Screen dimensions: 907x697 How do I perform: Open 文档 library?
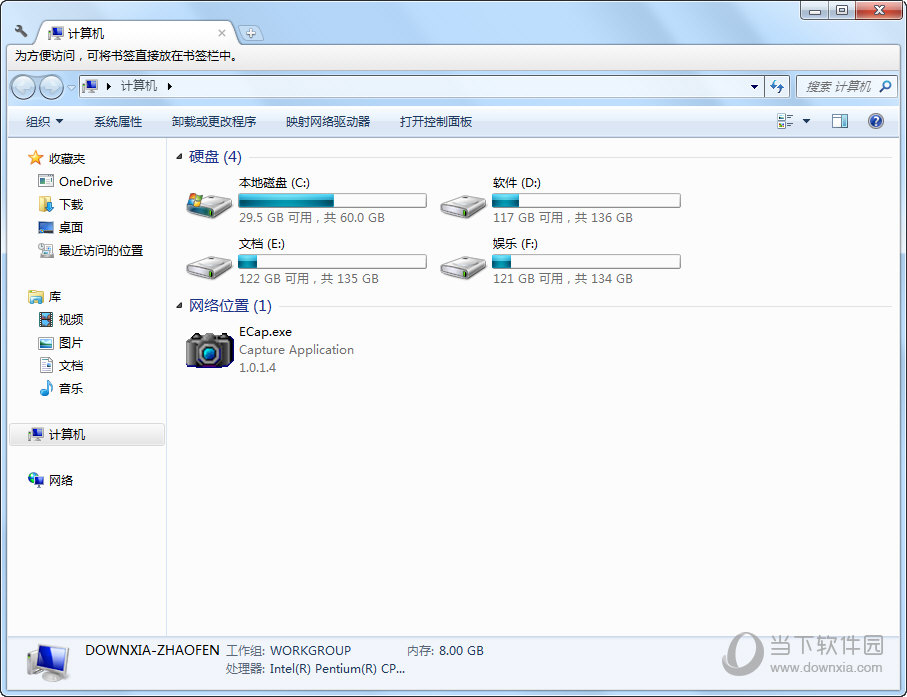tap(61, 366)
